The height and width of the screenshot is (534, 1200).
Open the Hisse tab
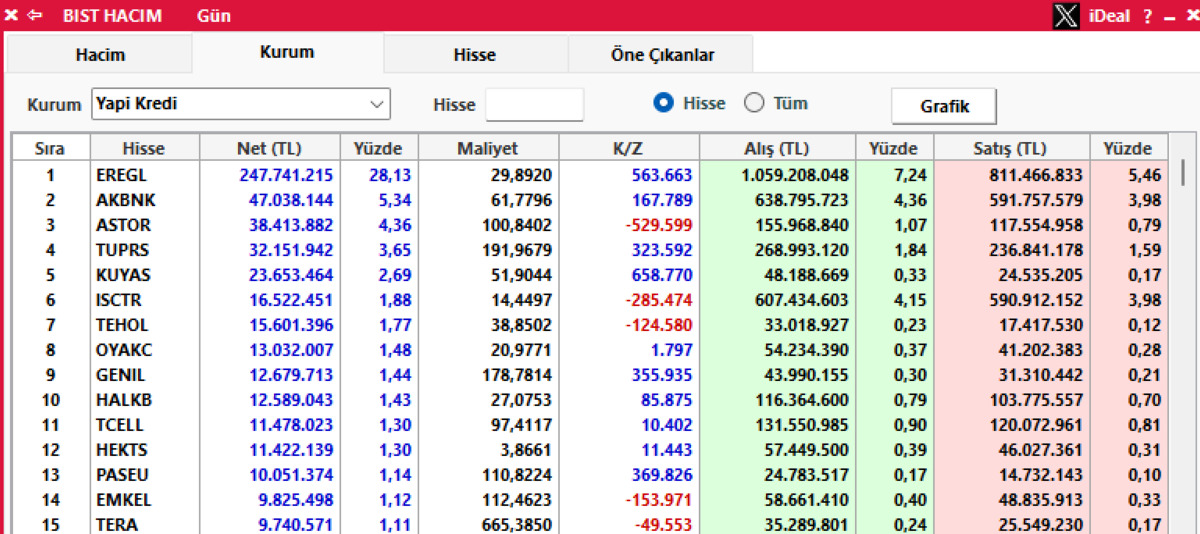475,55
